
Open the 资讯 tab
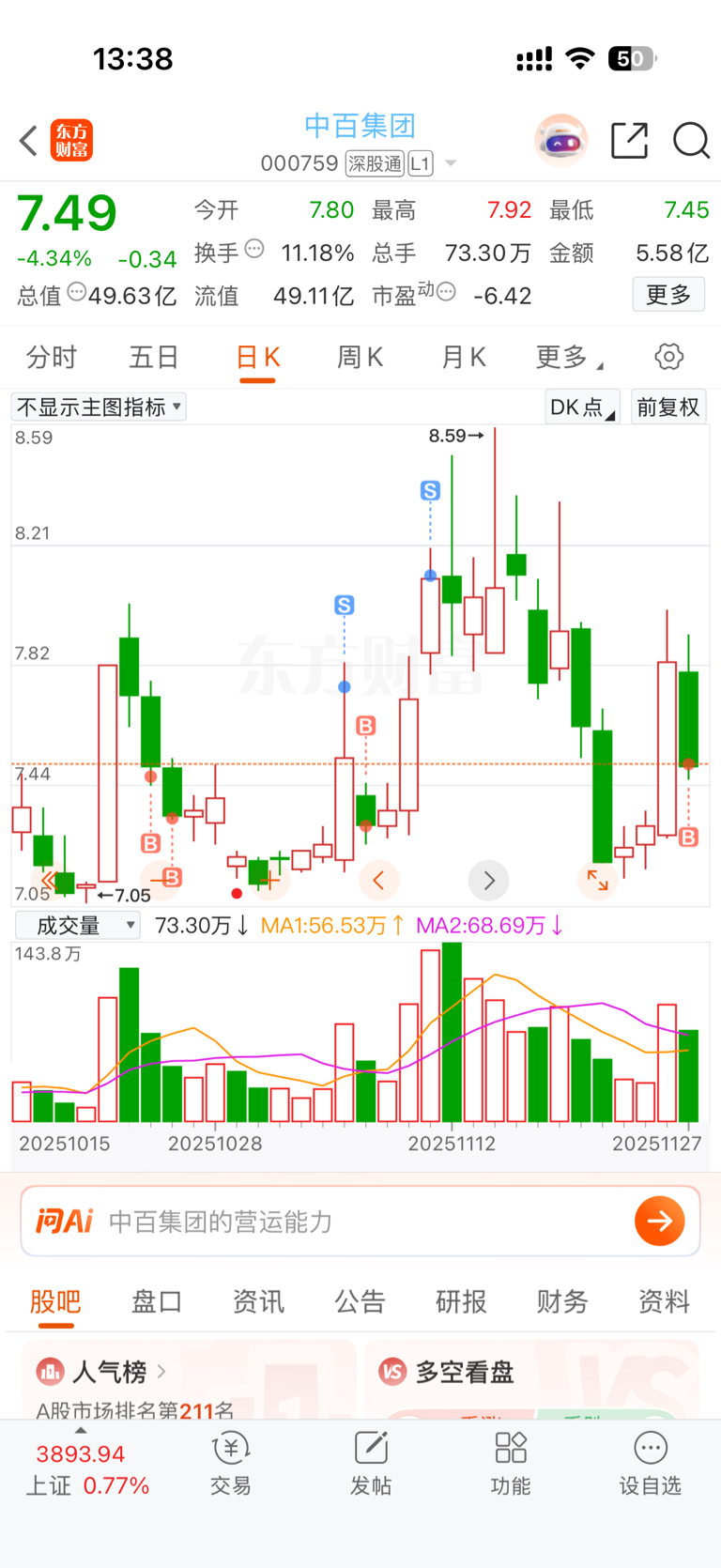(x=258, y=1301)
